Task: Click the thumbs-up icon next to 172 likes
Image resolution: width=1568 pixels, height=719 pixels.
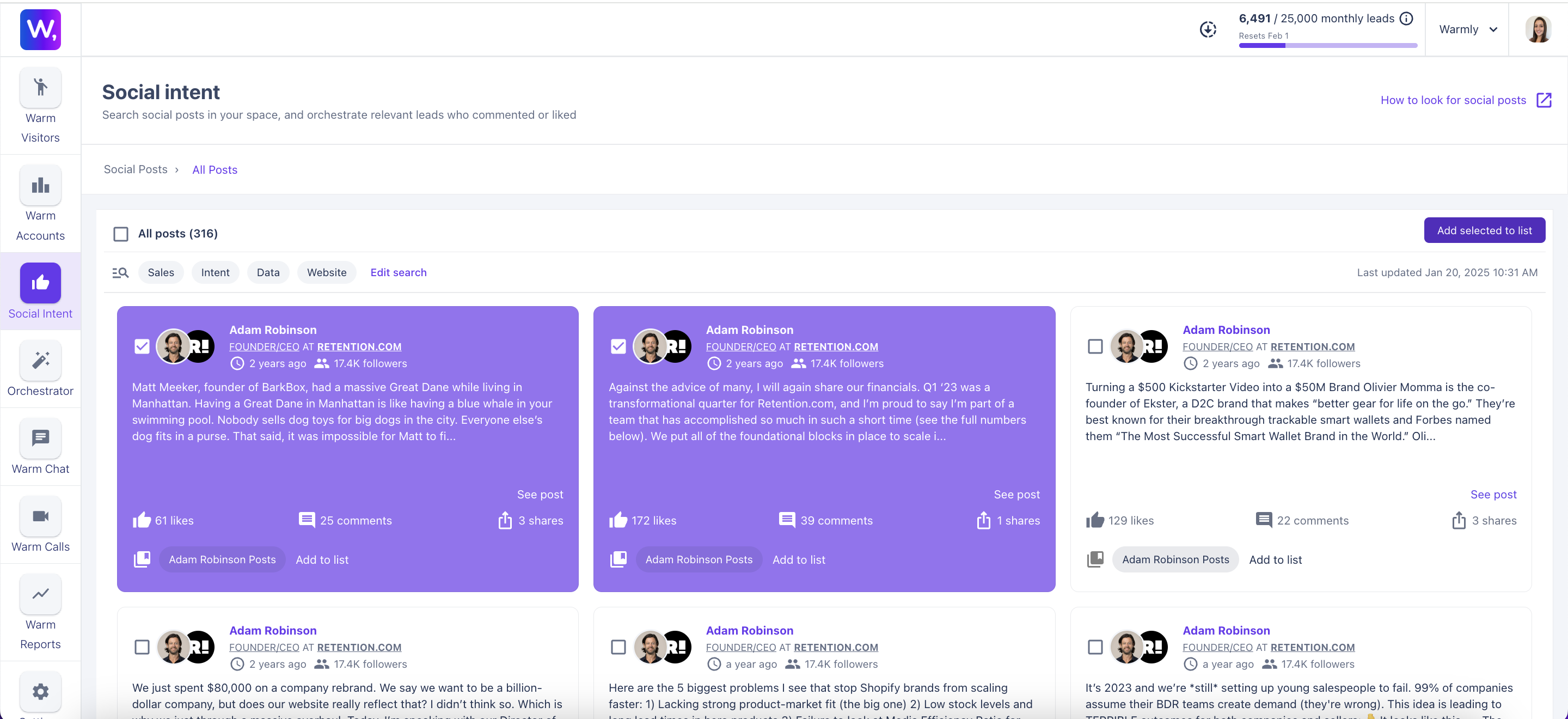Action: tap(618, 521)
